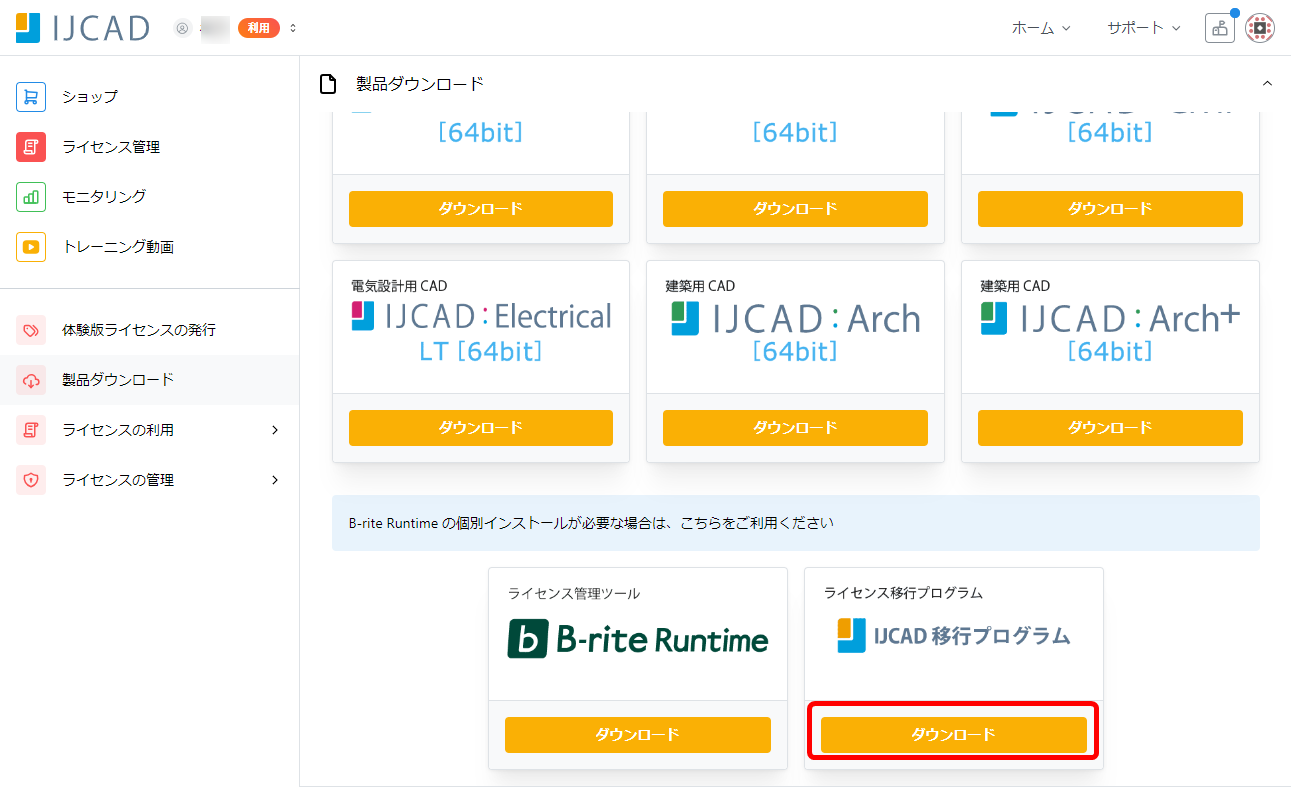Click the trial license issuance (体験版ライセンスの発行) icon
The image size is (1291, 787).
click(x=31, y=330)
